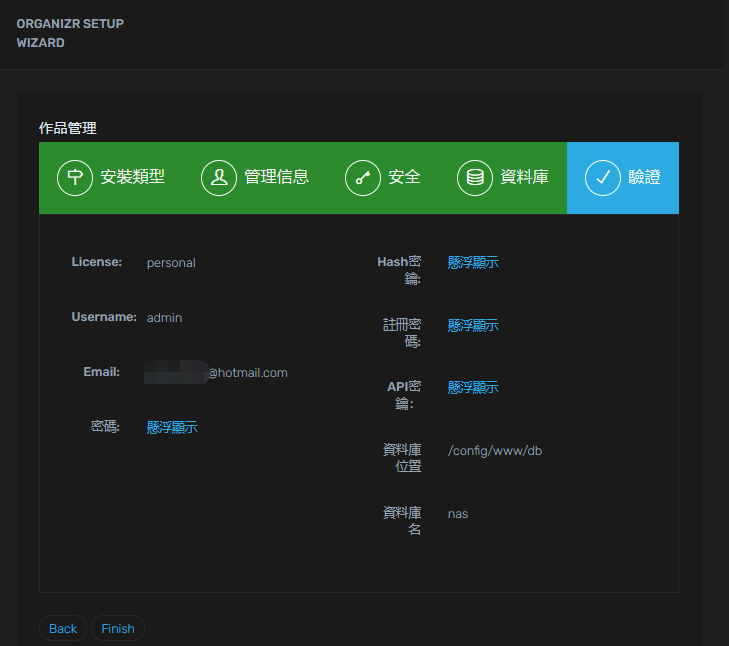Click the license value 'personal'
The width and height of the screenshot is (729, 646).
tap(171, 263)
